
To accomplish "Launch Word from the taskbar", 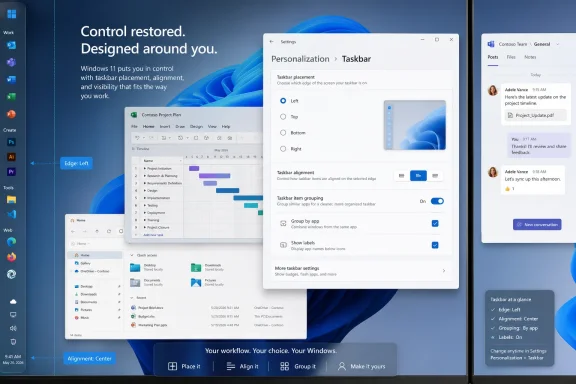I will pos(11,79).
